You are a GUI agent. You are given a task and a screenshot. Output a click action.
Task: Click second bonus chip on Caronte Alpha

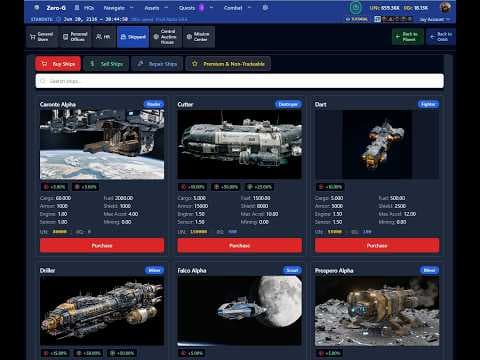(x=85, y=187)
